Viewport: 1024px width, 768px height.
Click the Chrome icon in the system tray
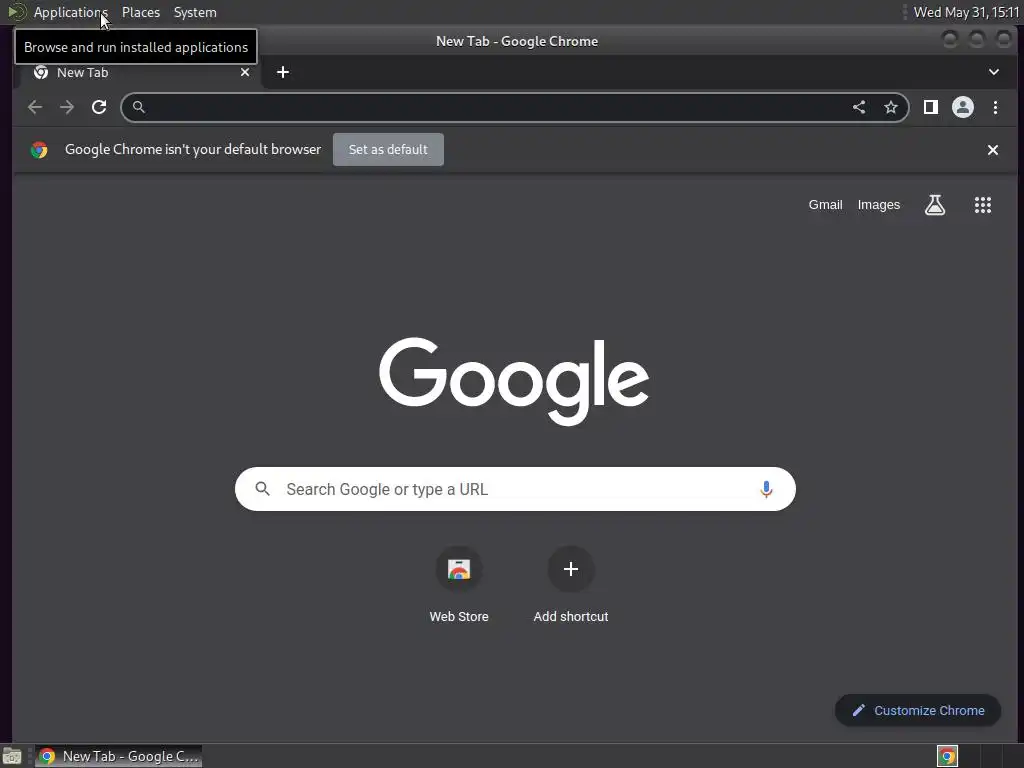point(947,756)
